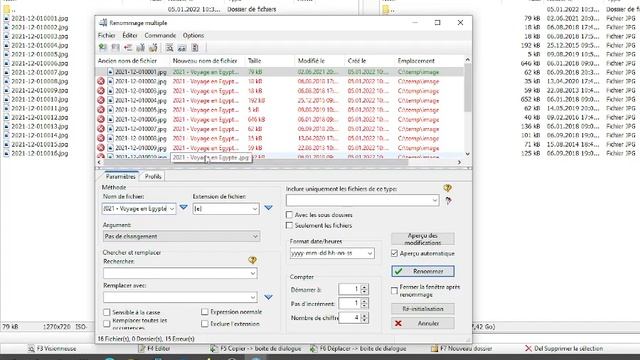Toggle Seulement les fichiers checkbox
The height and width of the screenshot is (360, 640).
(x=289, y=225)
